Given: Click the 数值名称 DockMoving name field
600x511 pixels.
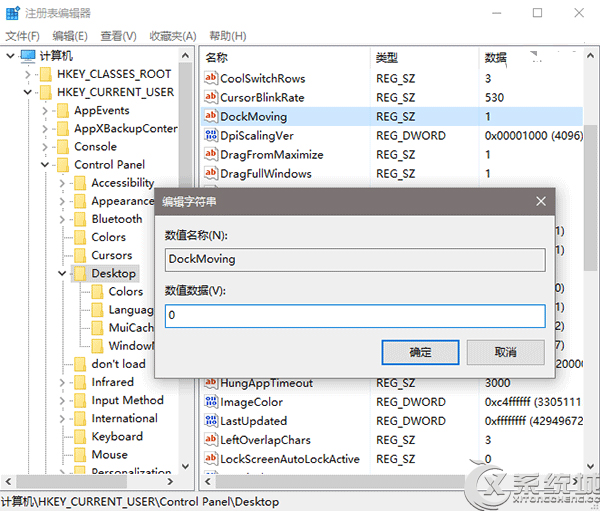Looking at the screenshot, I should coord(355,260).
